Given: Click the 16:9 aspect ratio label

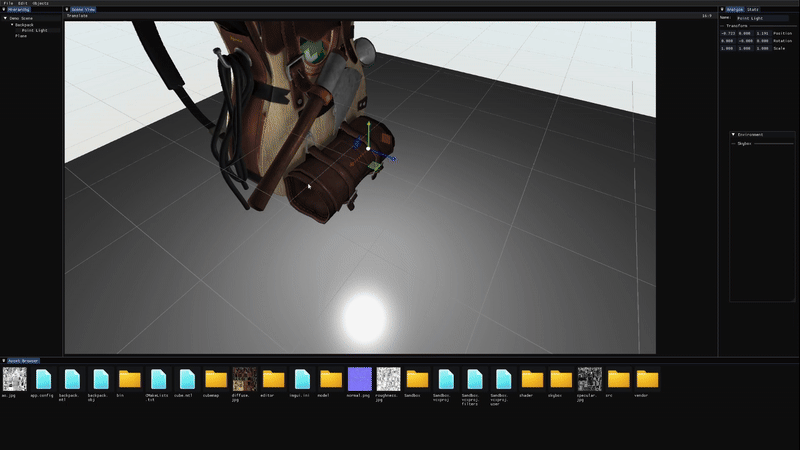Looking at the screenshot, I should coord(706,16).
